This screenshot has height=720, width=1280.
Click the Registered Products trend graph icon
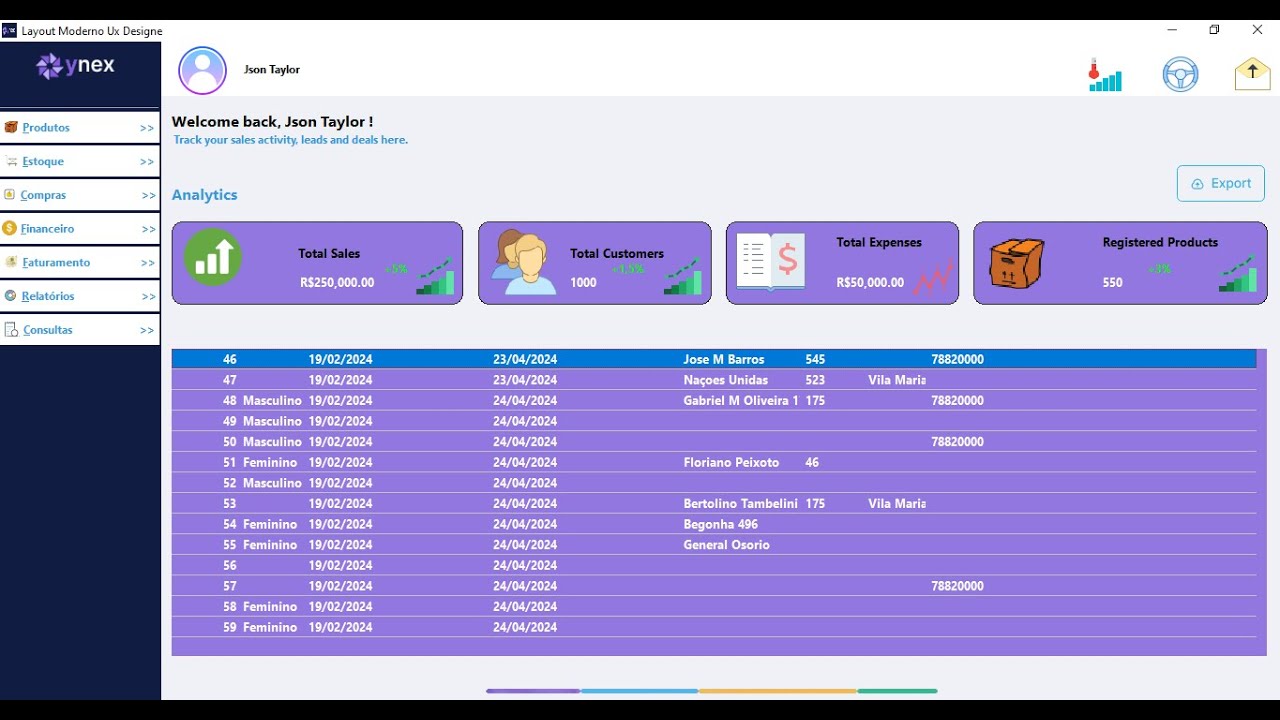[1237, 273]
